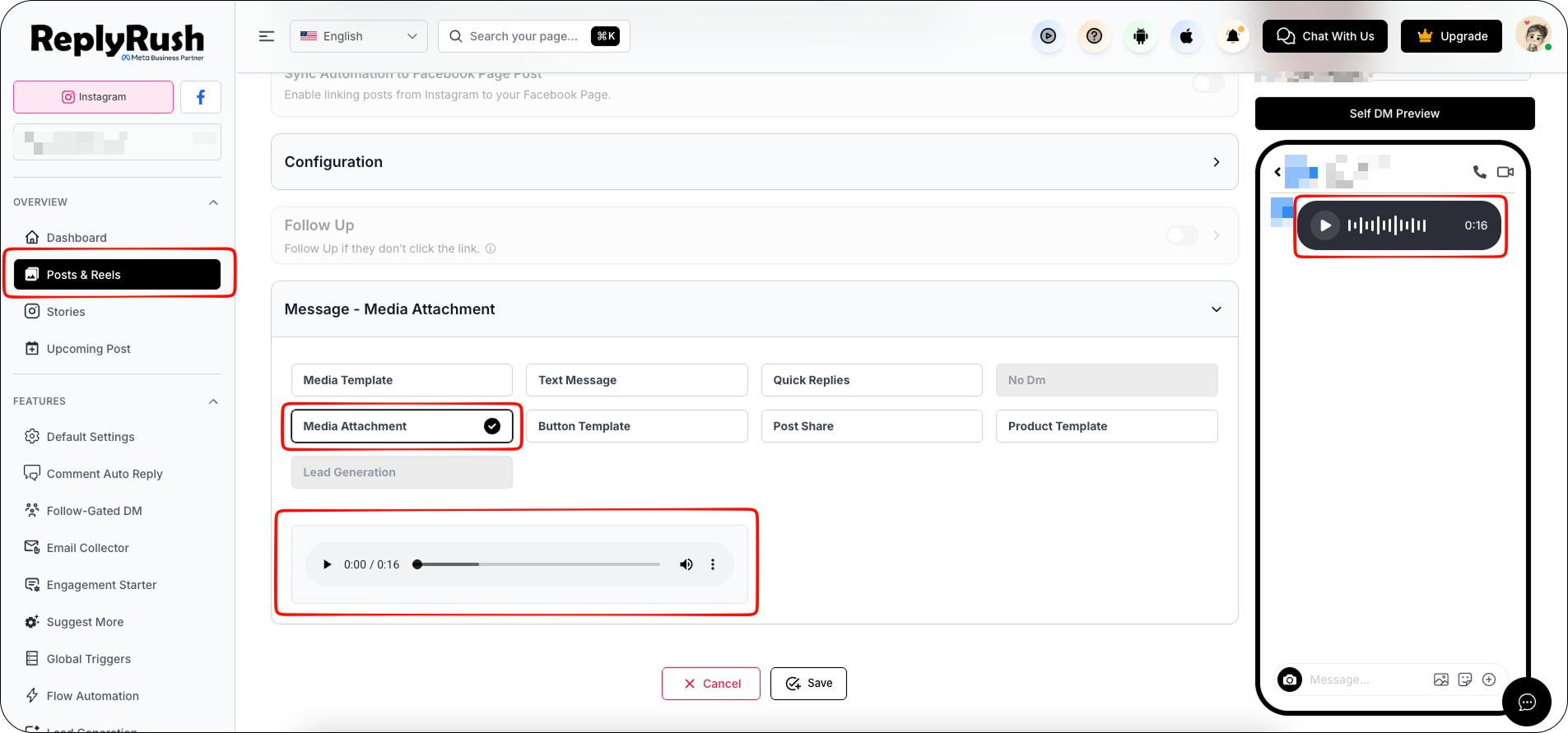Image resolution: width=1568 pixels, height=733 pixels.
Task: Select the Media Attachment option
Action: 402,426
